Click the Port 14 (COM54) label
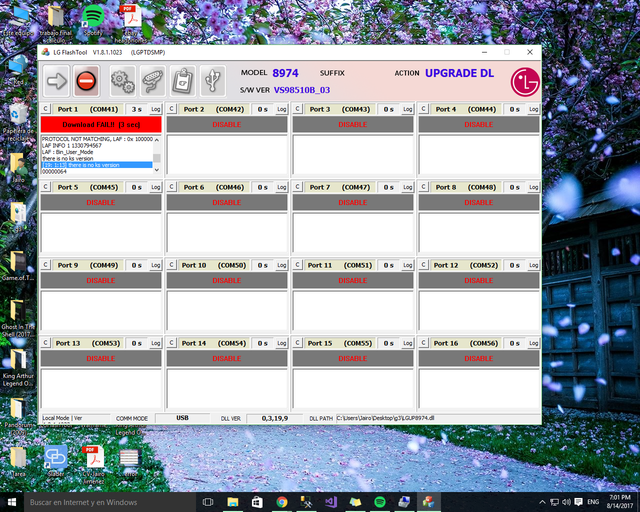Image resolution: width=640 pixels, height=512 pixels. (x=213, y=343)
